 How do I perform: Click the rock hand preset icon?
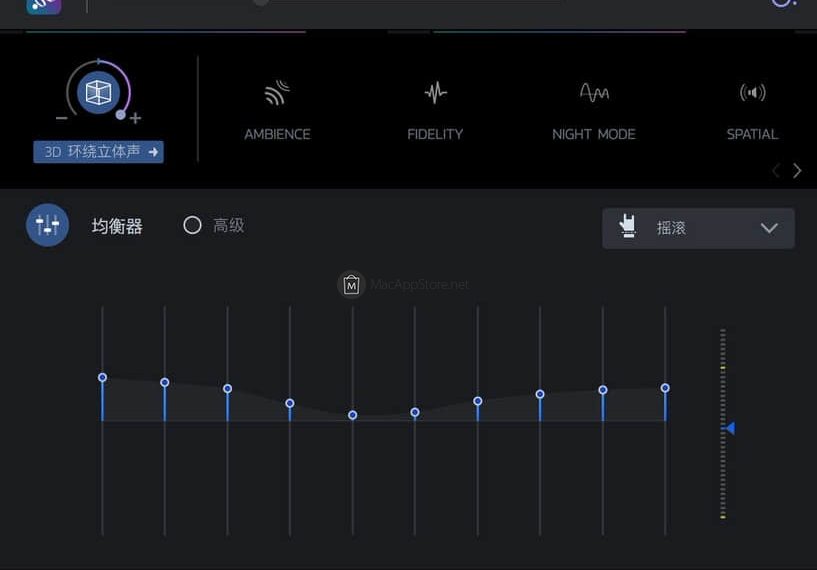click(x=628, y=227)
